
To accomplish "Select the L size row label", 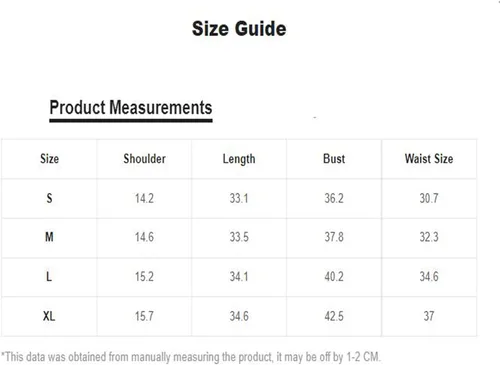I will point(49,276).
